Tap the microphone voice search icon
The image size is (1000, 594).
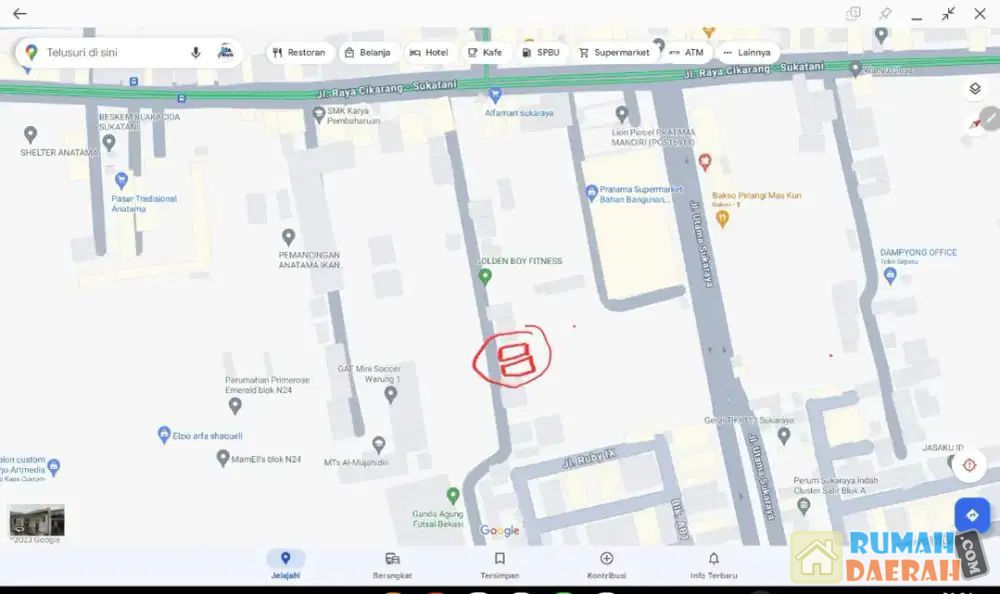[196, 52]
